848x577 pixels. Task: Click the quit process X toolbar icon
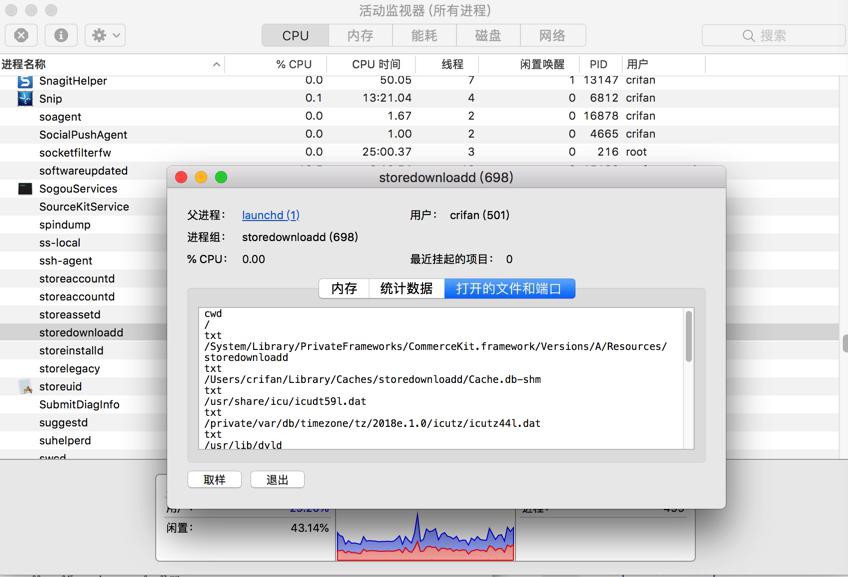point(21,36)
